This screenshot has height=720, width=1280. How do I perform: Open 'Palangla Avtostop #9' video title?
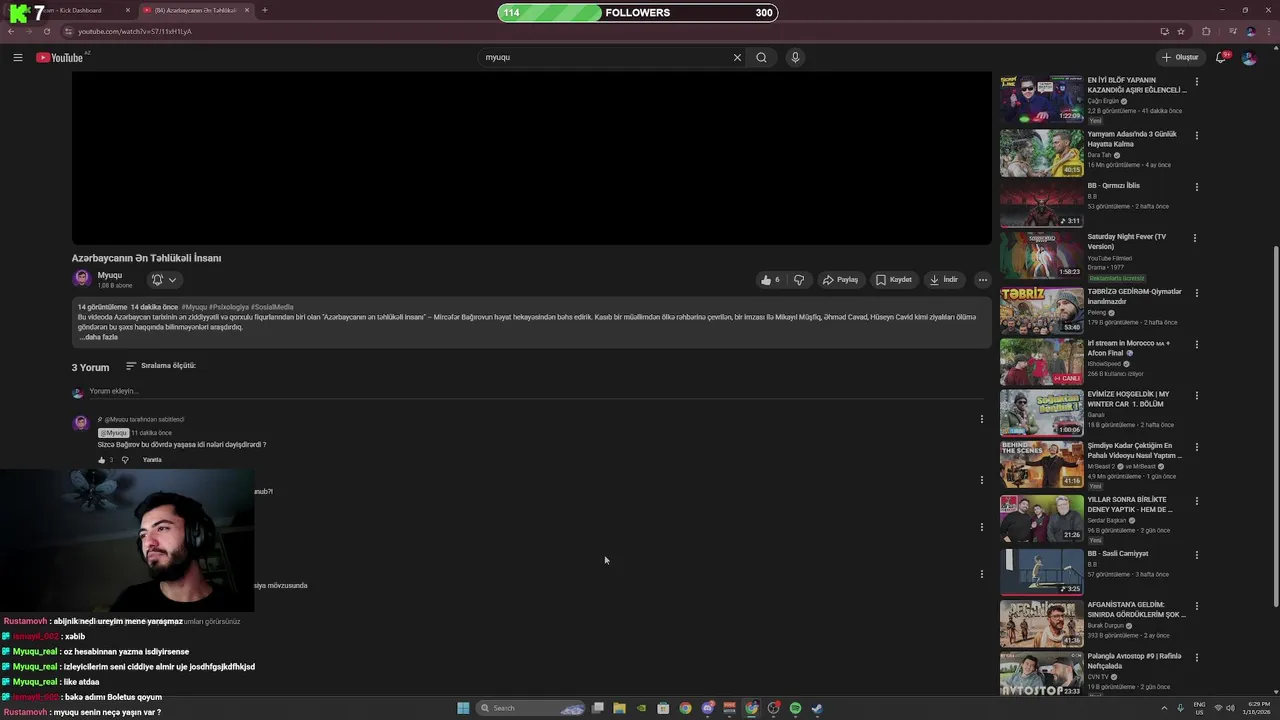(x=1134, y=661)
